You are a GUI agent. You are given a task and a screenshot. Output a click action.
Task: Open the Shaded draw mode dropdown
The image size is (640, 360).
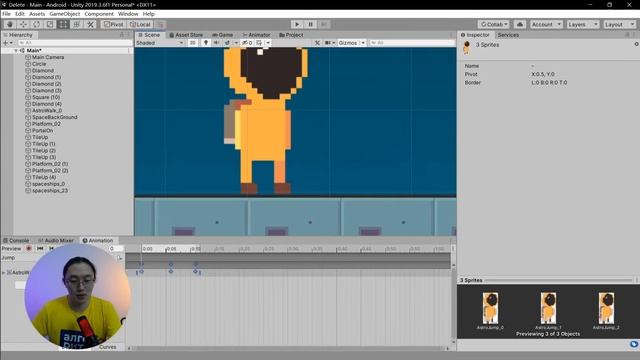(x=160, y=43)
